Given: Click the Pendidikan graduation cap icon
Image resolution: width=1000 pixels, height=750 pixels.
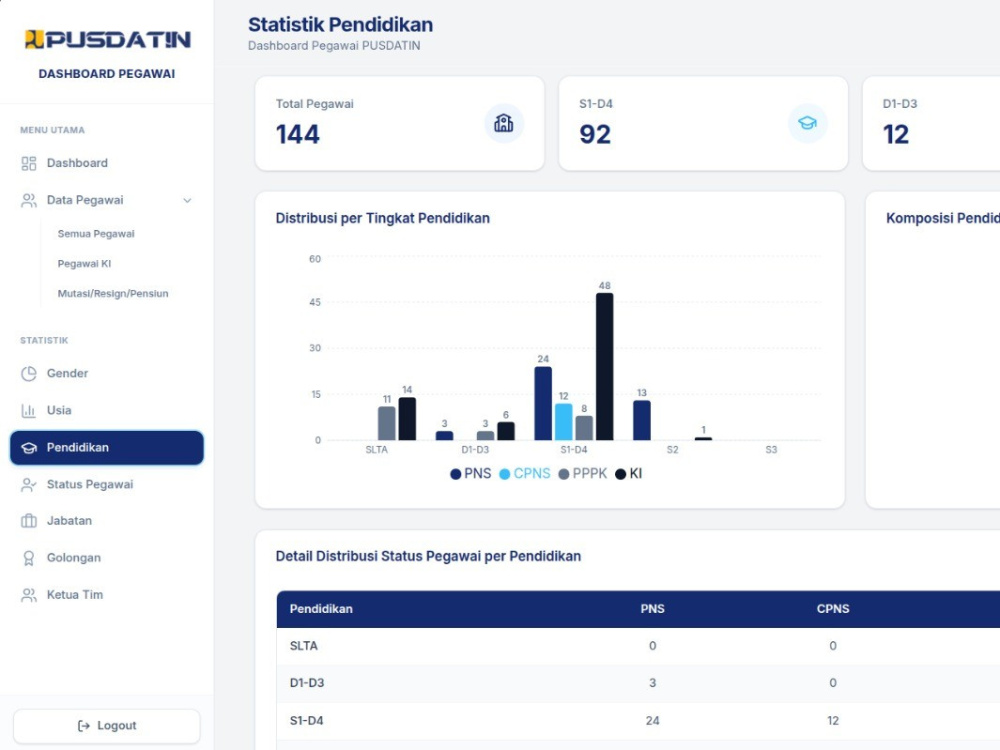Looking at the screenshot, I should [x=29, y=448].
